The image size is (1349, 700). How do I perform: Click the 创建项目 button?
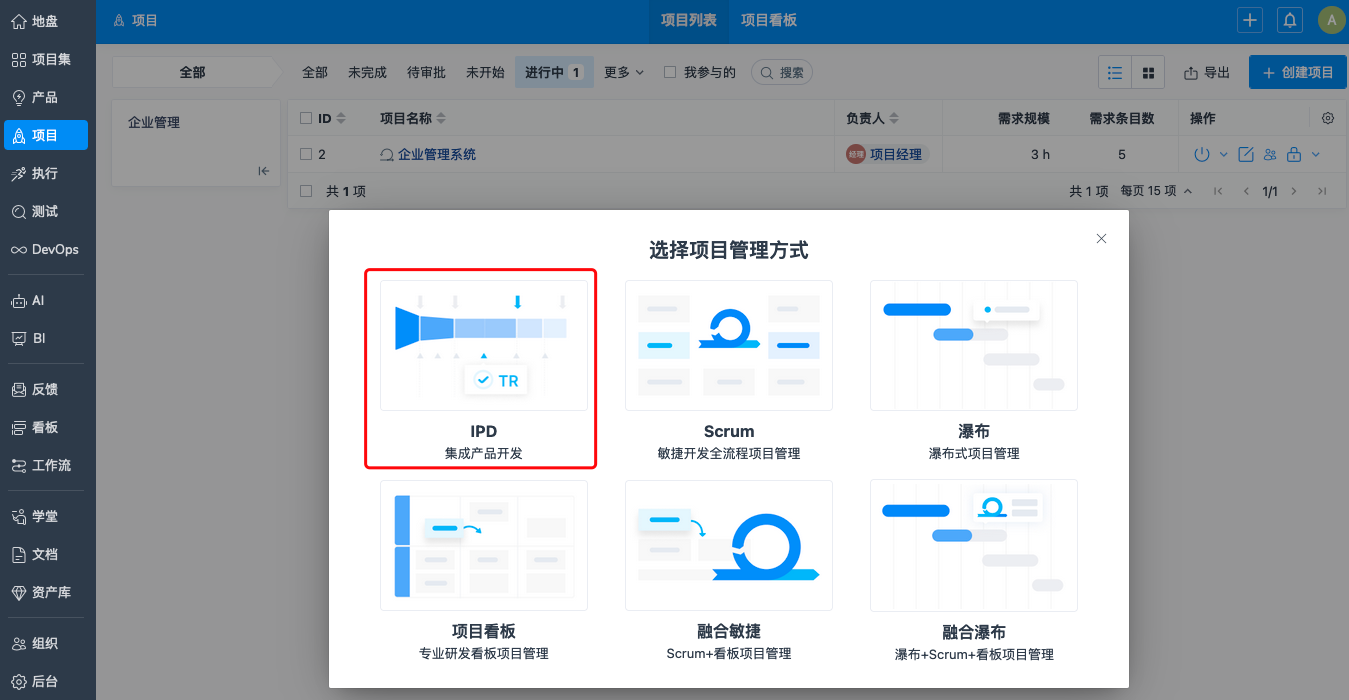pyautogui.click(x=1298, y=72)
